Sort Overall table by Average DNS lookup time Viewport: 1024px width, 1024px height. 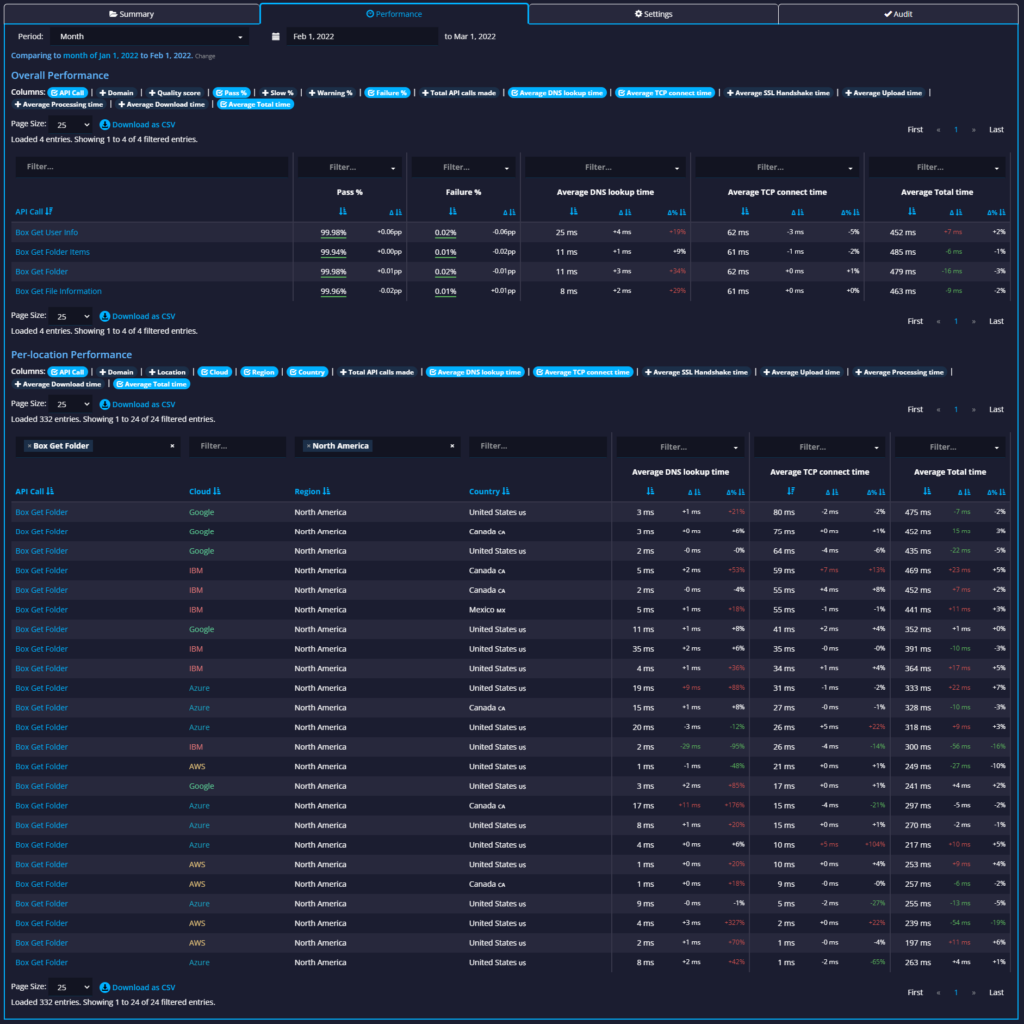[573, 212]
